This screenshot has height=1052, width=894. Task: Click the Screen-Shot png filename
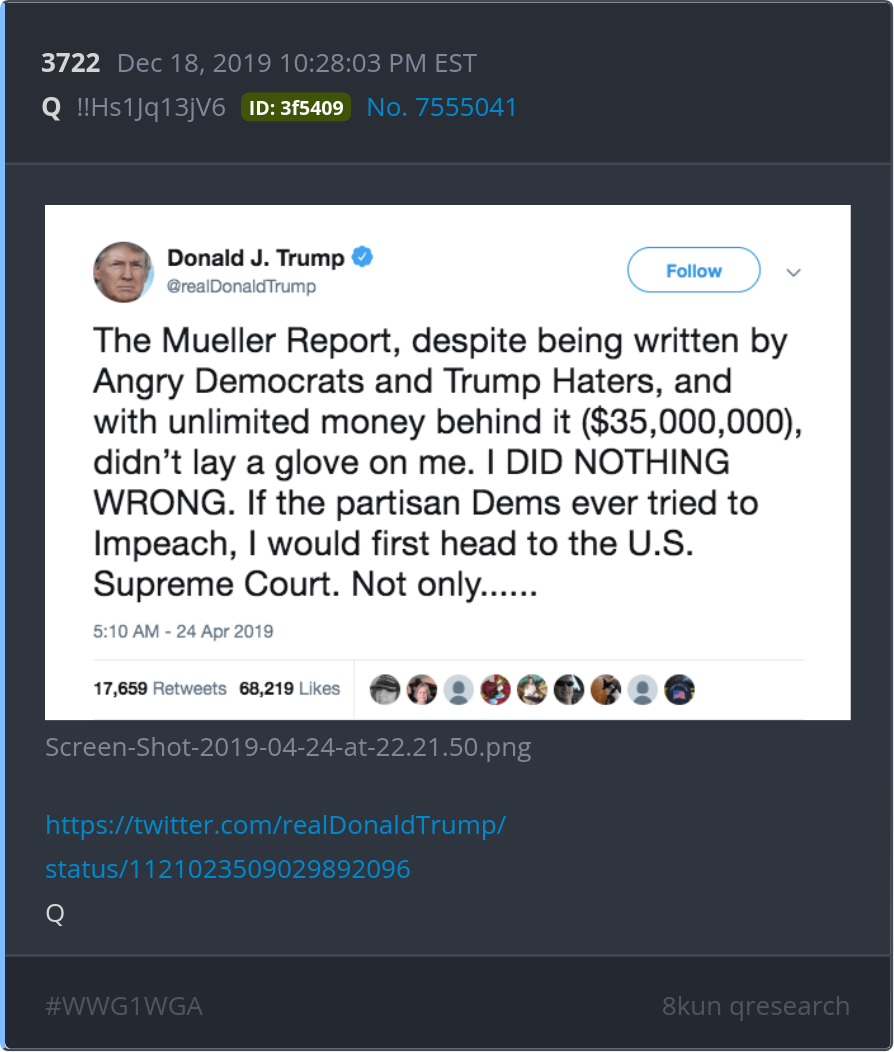click(288, 747)
